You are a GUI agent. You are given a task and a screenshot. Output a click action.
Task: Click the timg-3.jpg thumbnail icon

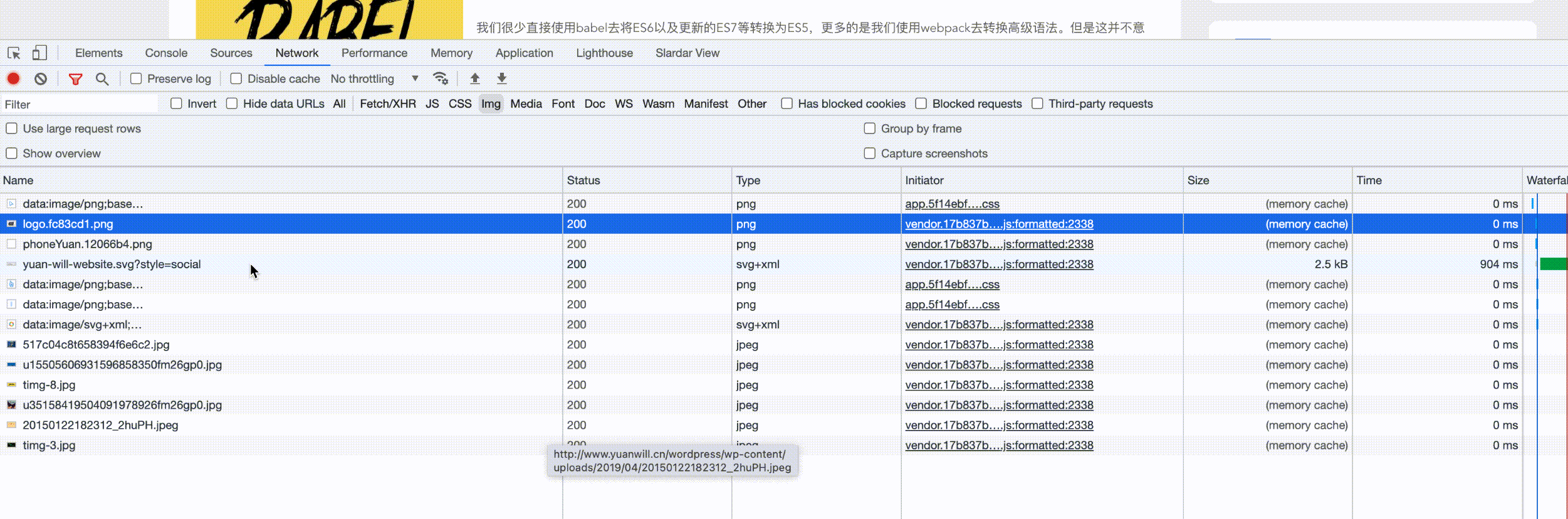(x=11, y=445)
